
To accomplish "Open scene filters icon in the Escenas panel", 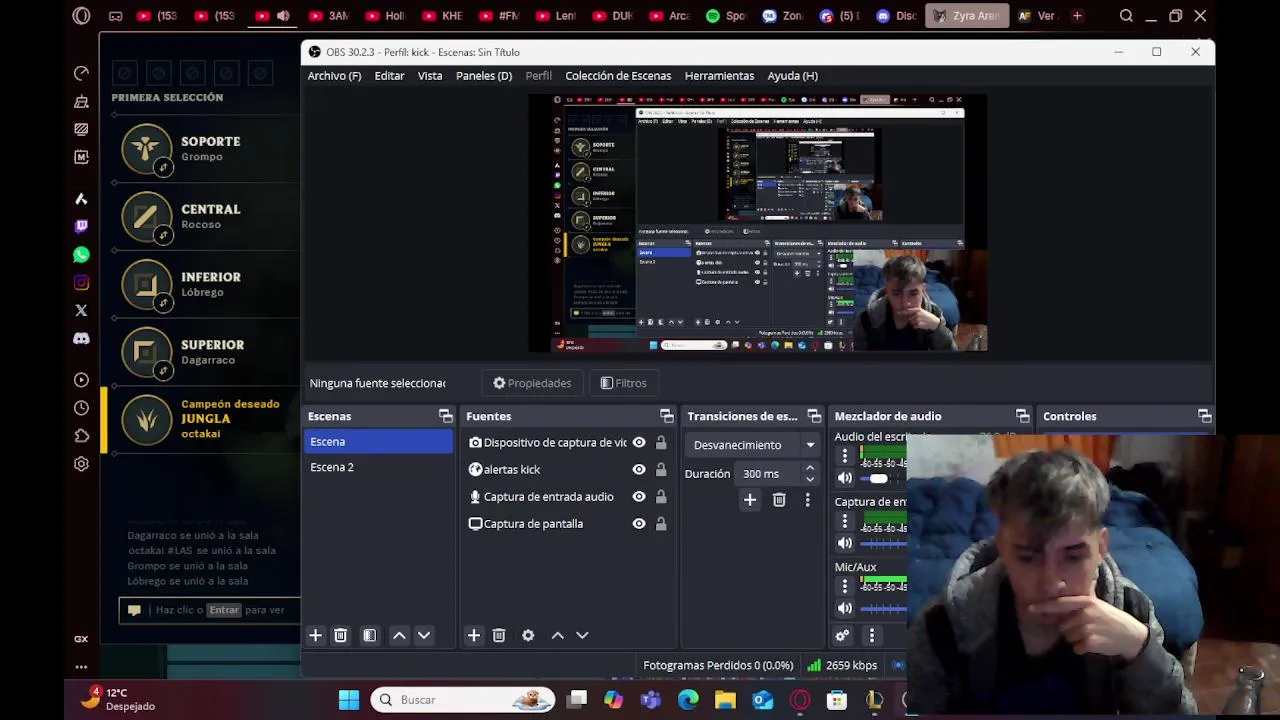I will [369, 635].
